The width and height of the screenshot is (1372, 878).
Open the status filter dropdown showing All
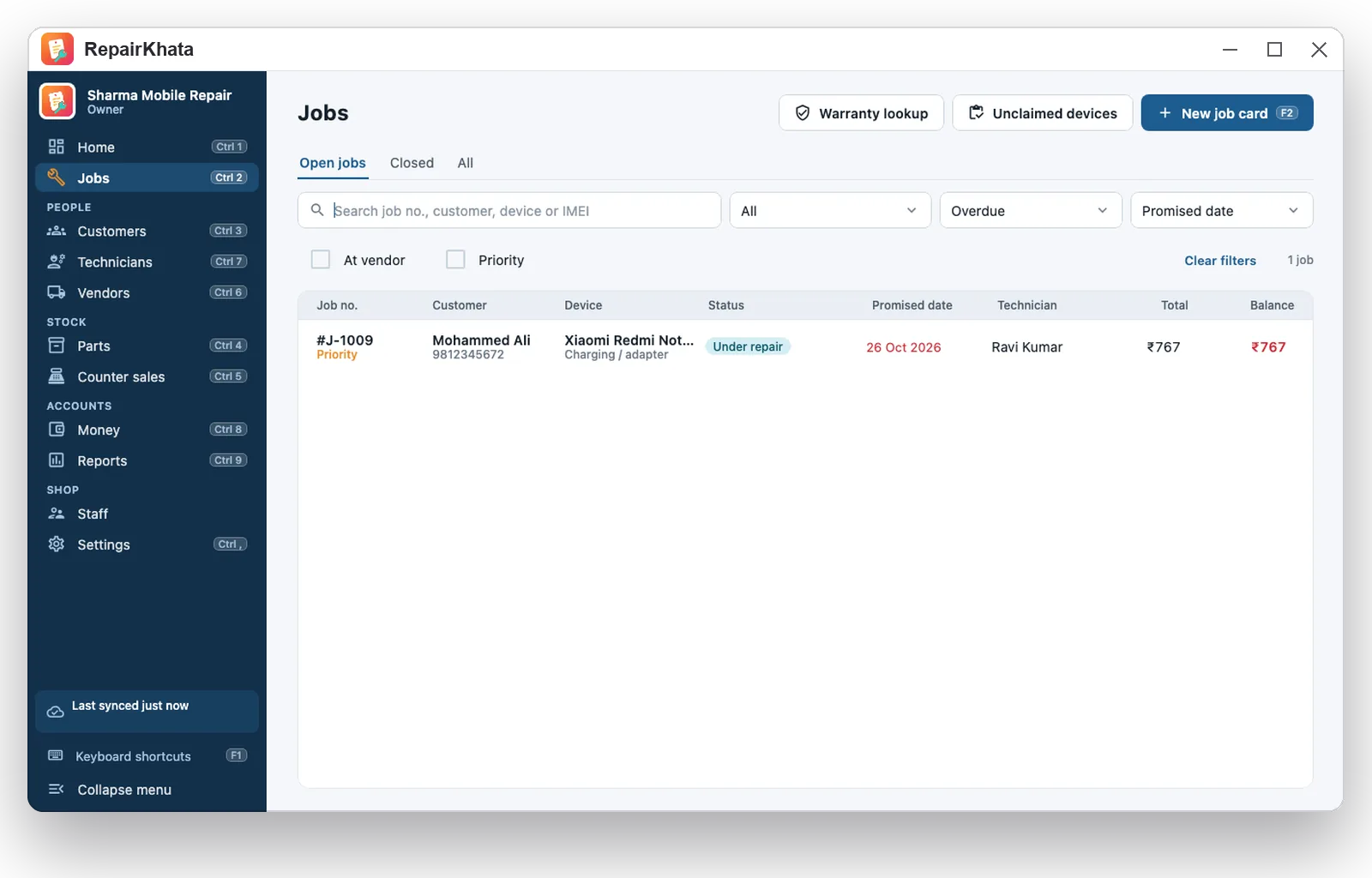(830, 210)
